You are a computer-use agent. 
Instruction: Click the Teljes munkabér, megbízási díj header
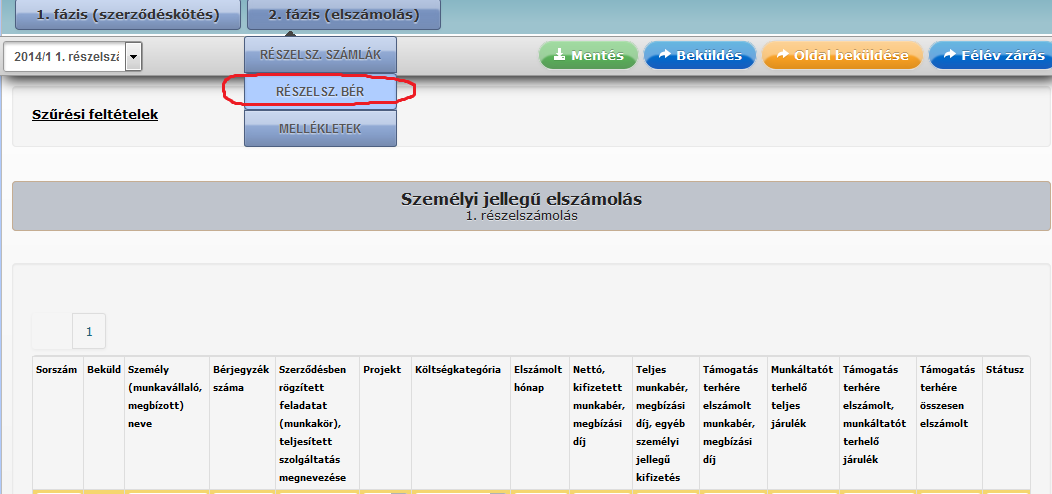(x=664, y=424)
